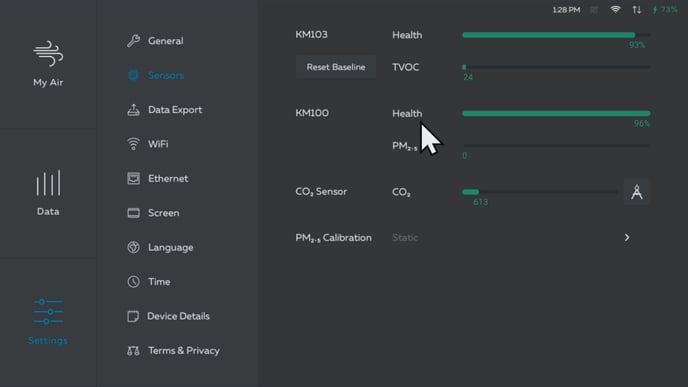Click the KM100 Health label
The height and width of the screenshot is (387, 688).
click(407, 113)
